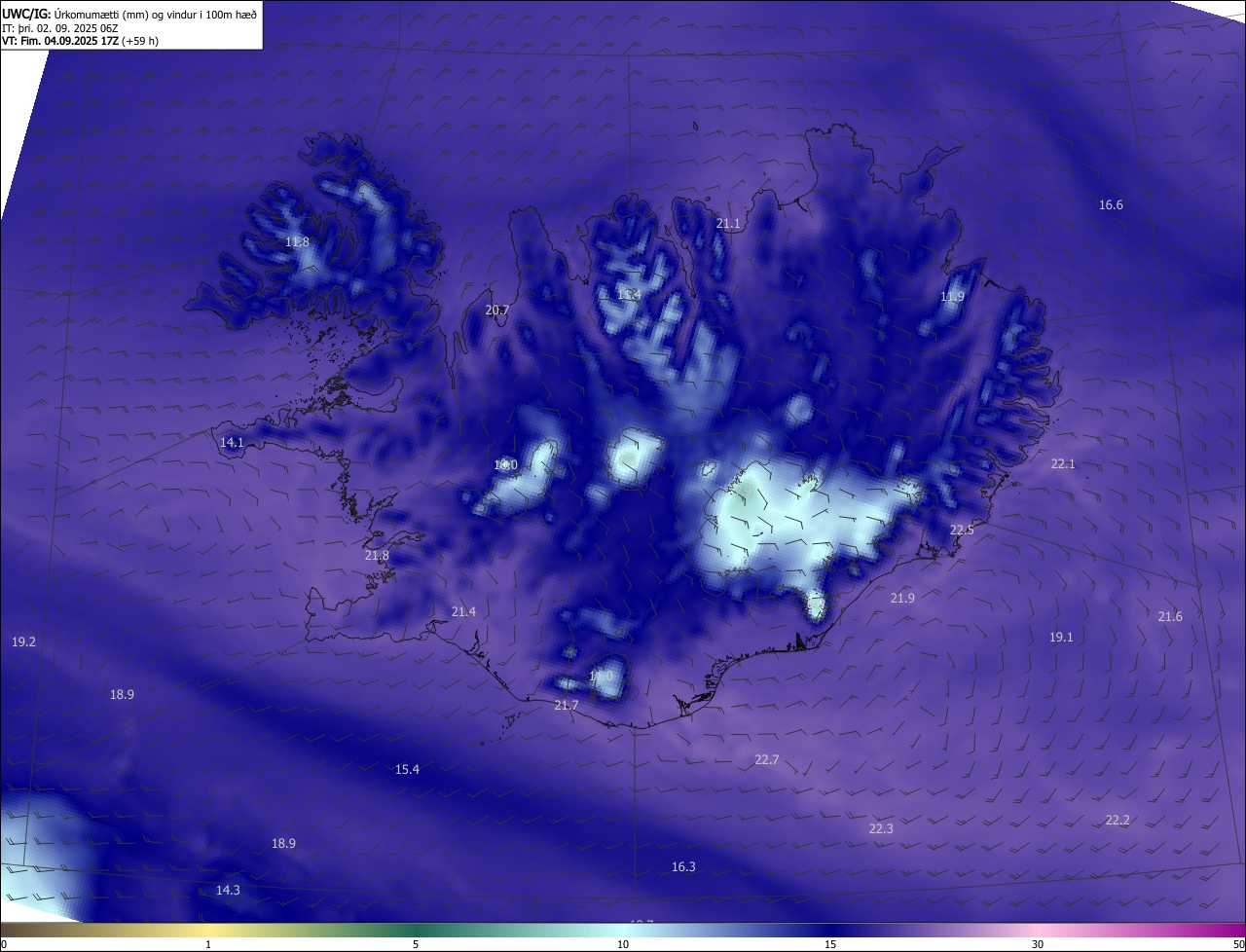Click the 15.4 value label
This screenshot has height=952, width=1246.
pos(407,769)
